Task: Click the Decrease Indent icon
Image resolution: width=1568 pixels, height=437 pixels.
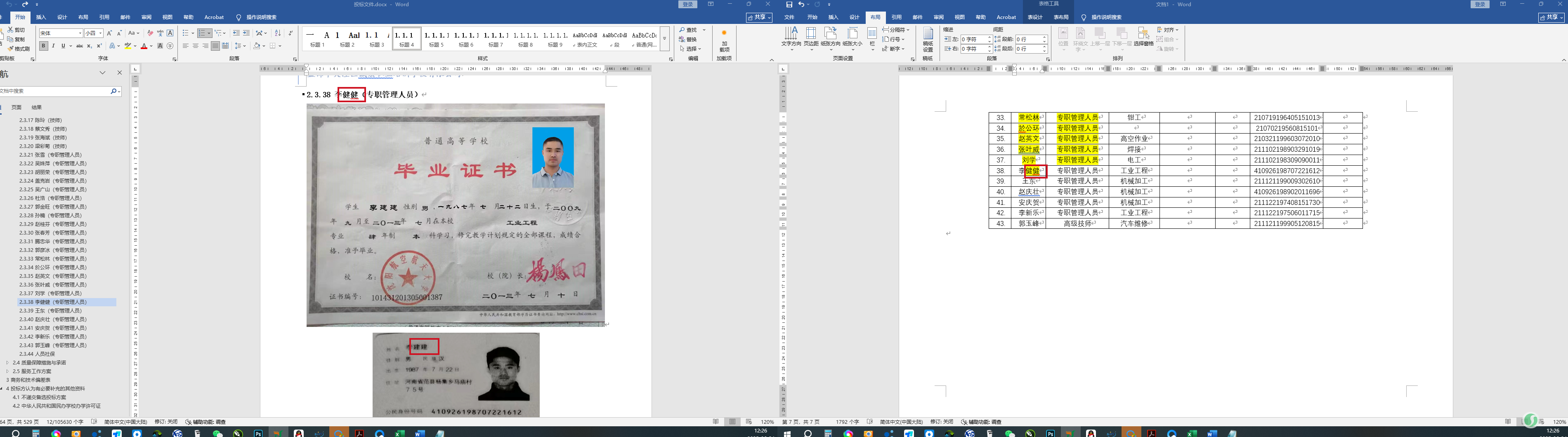Action: [236, 33]
